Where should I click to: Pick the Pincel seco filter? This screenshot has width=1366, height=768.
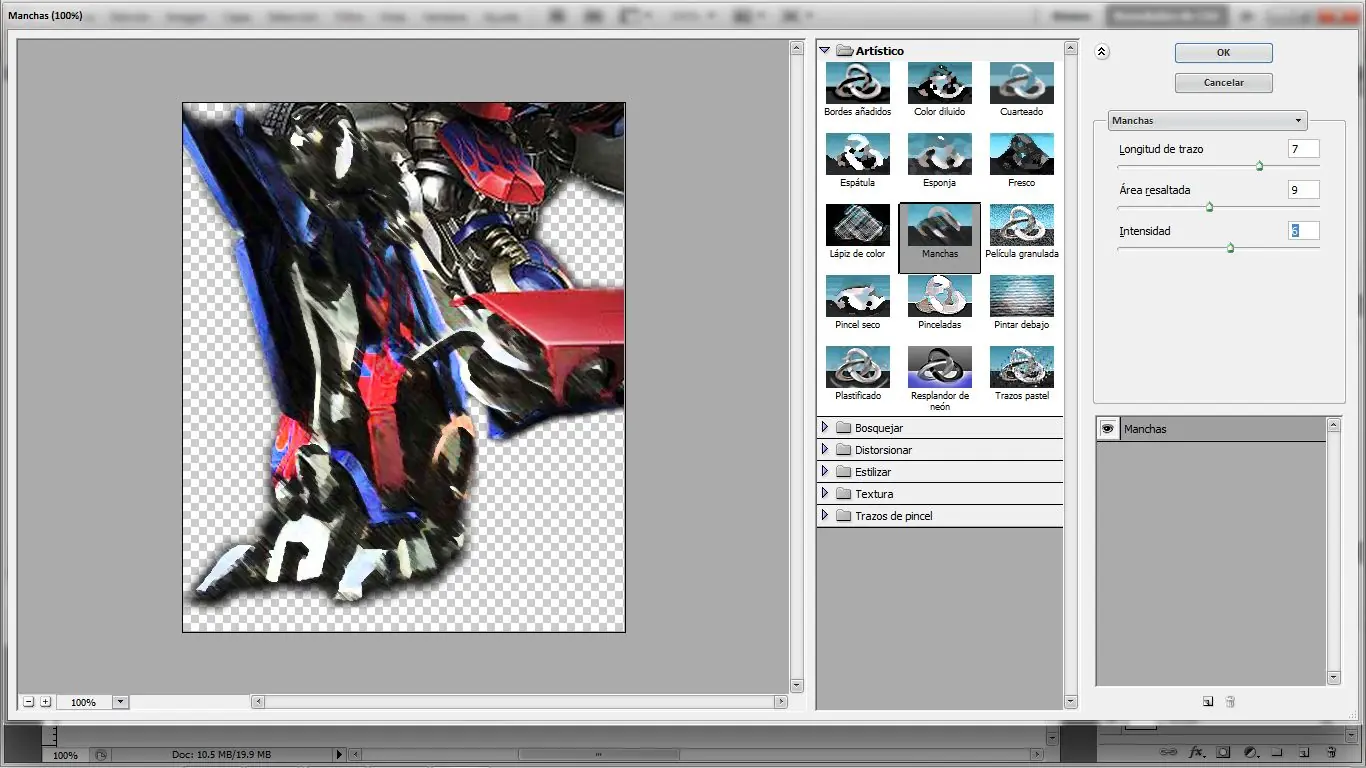point(857,296)
